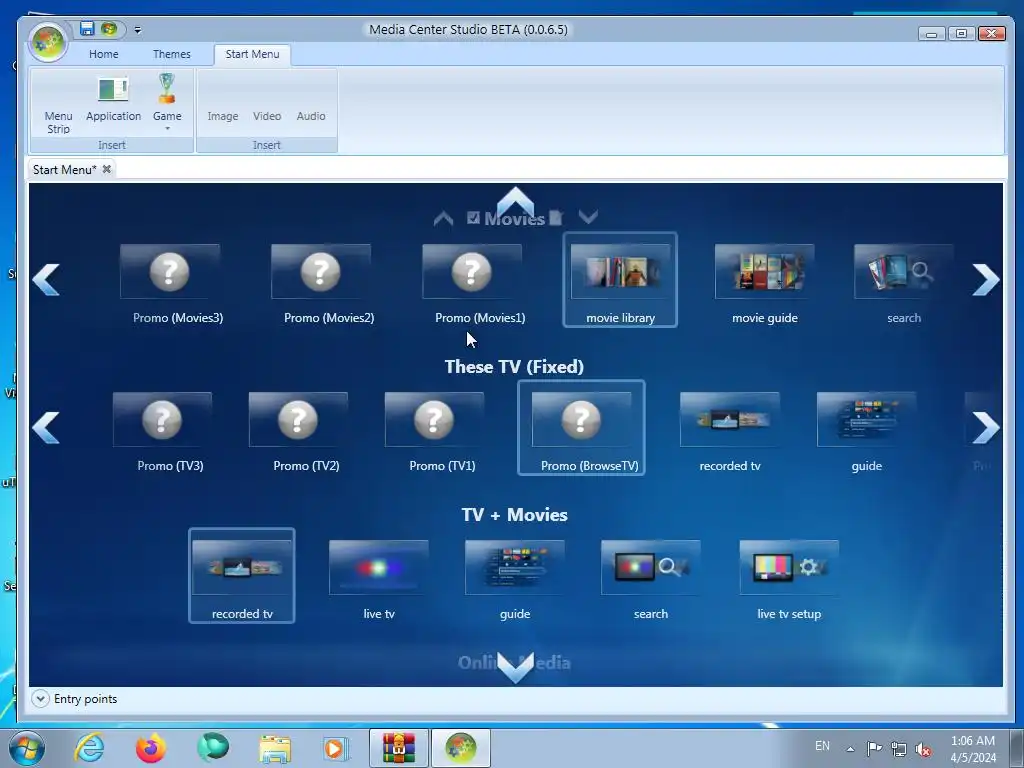Open the quick access toolbar customize dropdown
The height and width of the screenshot is (768, 1024).
[x=137, y=29]
